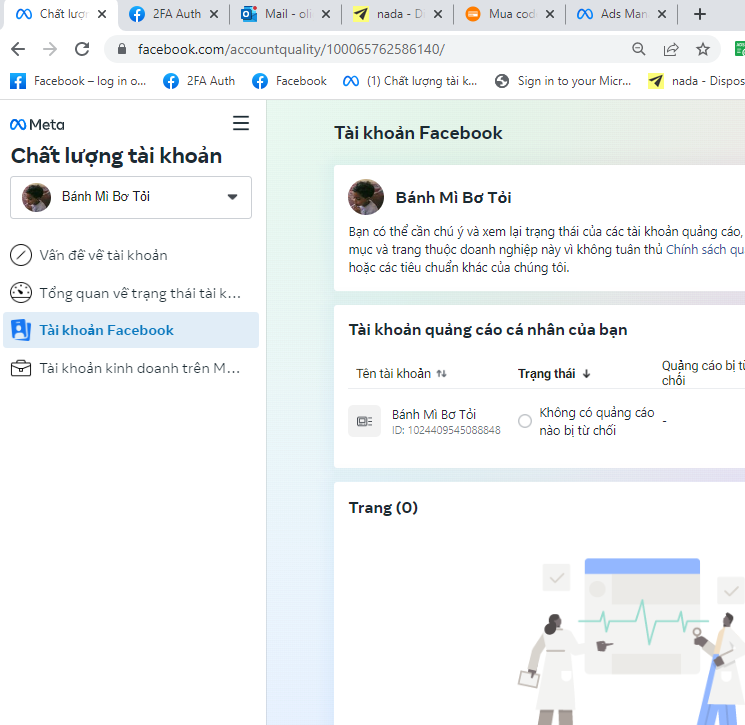This screenshot has width=745, height=725.
Task: Close the Mail tab
Action: (326, 14)
